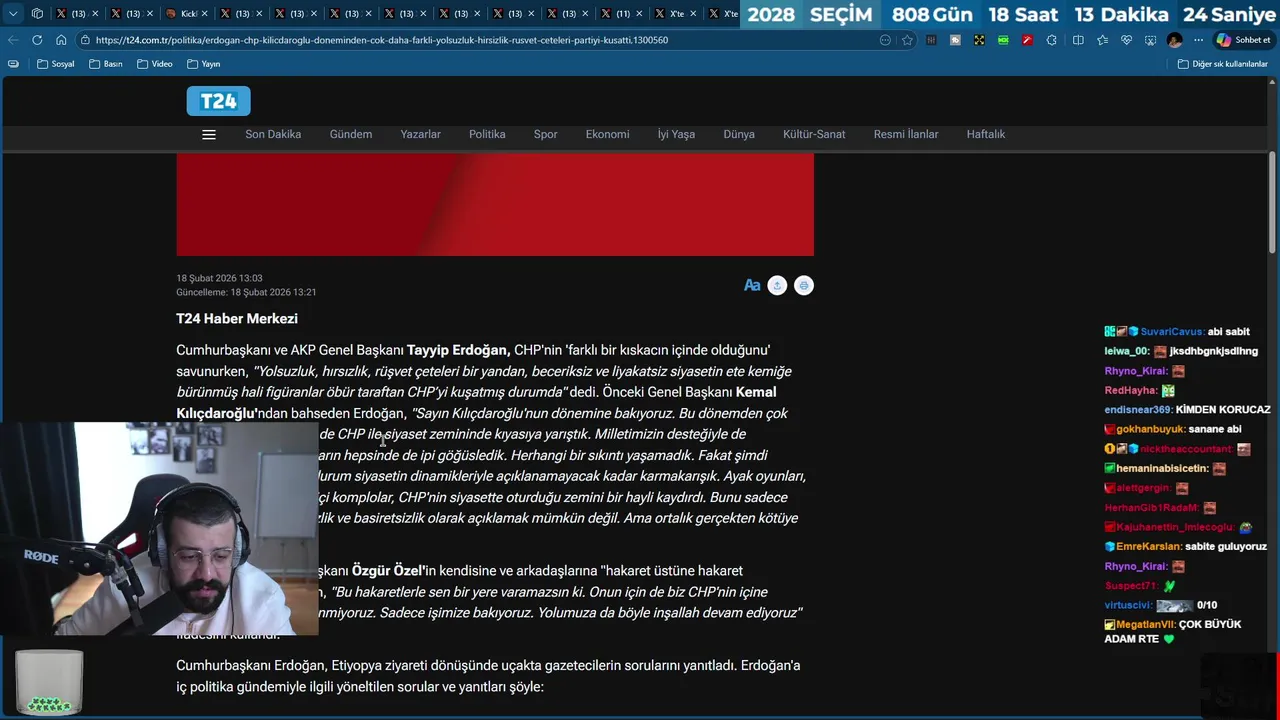
Task: Open Ekonomi section
Action: pos(608,134)
